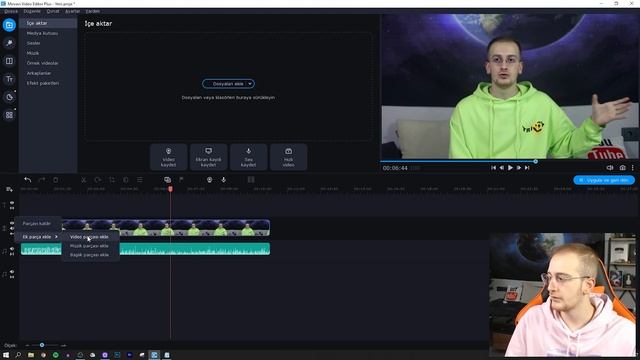Open the Filters magic wand sidebar icon
Screen dimensions: 640x360
[x=9, y=43]
